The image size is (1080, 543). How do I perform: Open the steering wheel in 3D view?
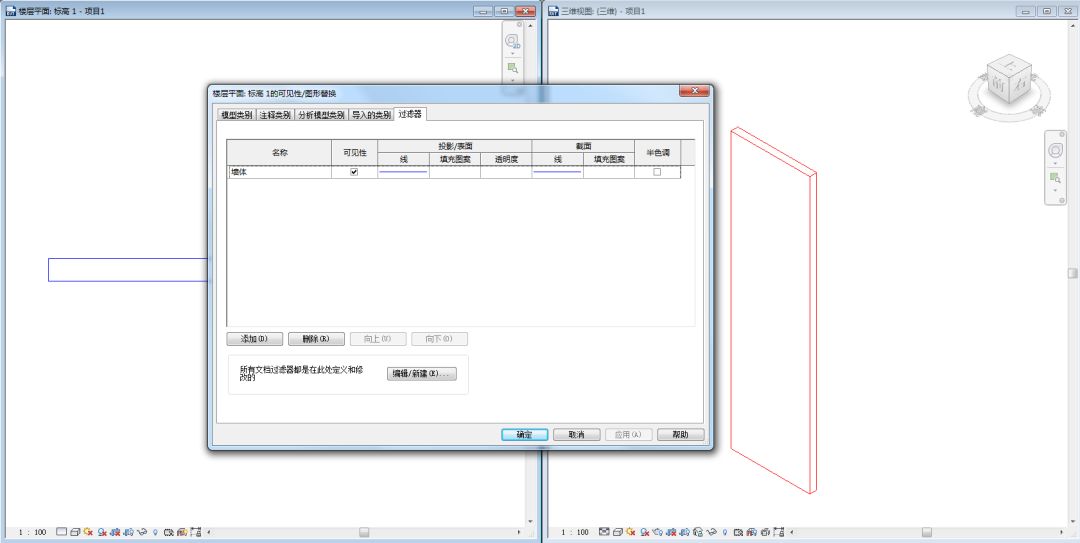coord(1055,150)
